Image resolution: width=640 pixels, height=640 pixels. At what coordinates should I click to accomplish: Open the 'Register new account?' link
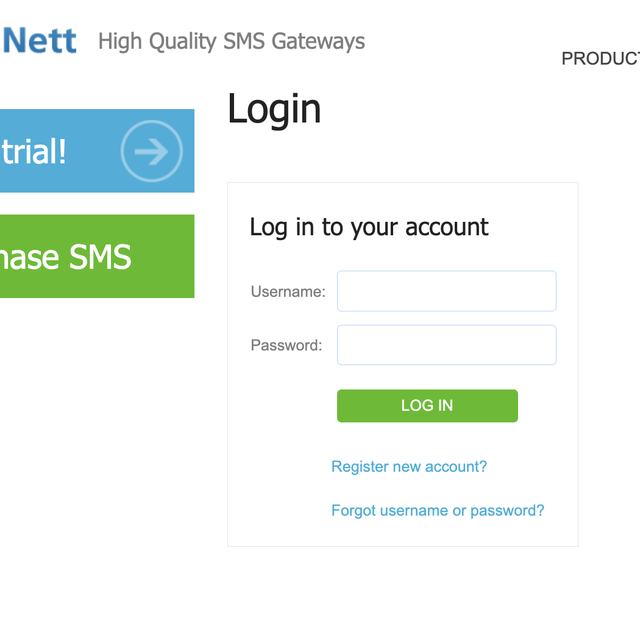(409, 466)
